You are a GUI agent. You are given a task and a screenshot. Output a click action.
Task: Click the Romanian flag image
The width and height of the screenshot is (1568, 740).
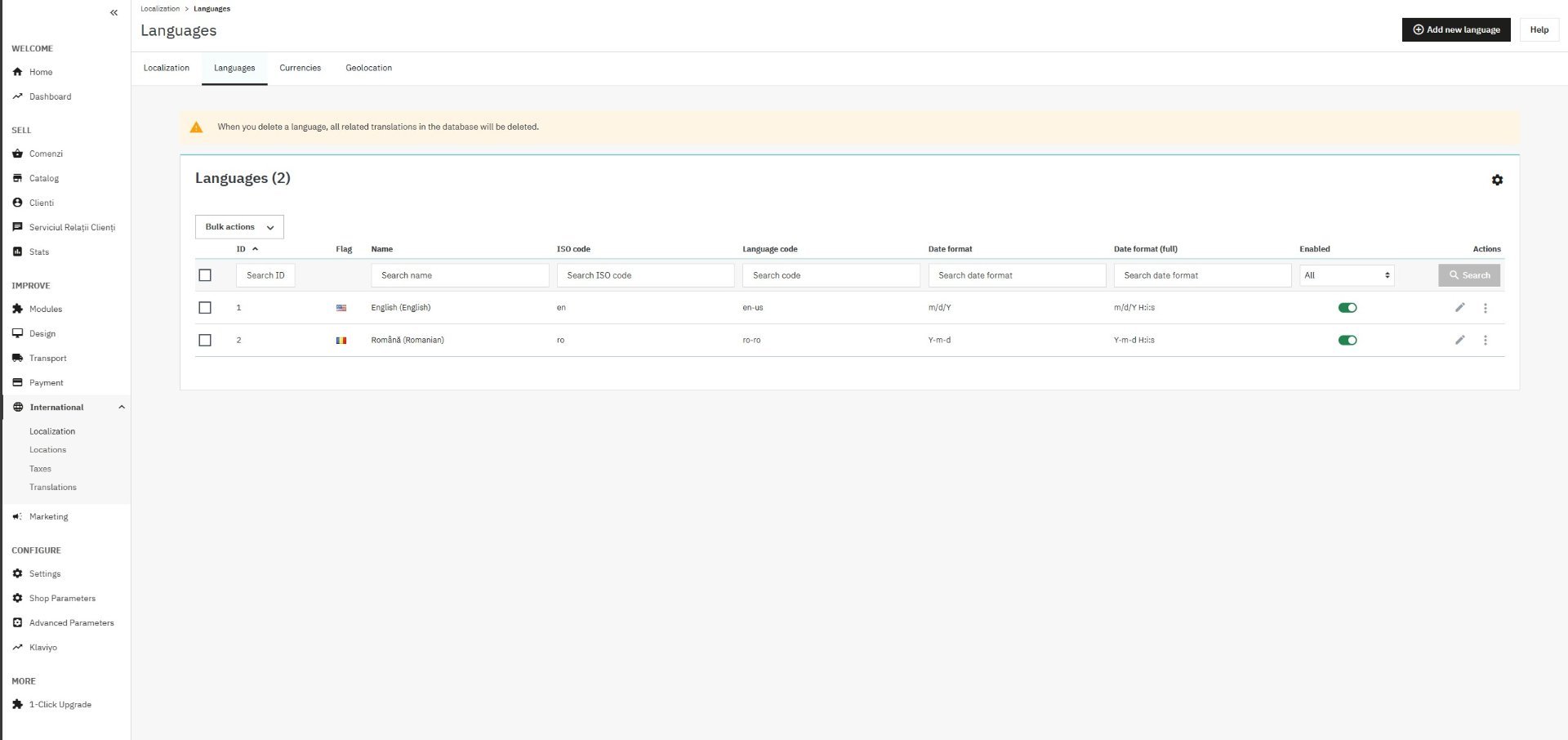tap(341, 341)
